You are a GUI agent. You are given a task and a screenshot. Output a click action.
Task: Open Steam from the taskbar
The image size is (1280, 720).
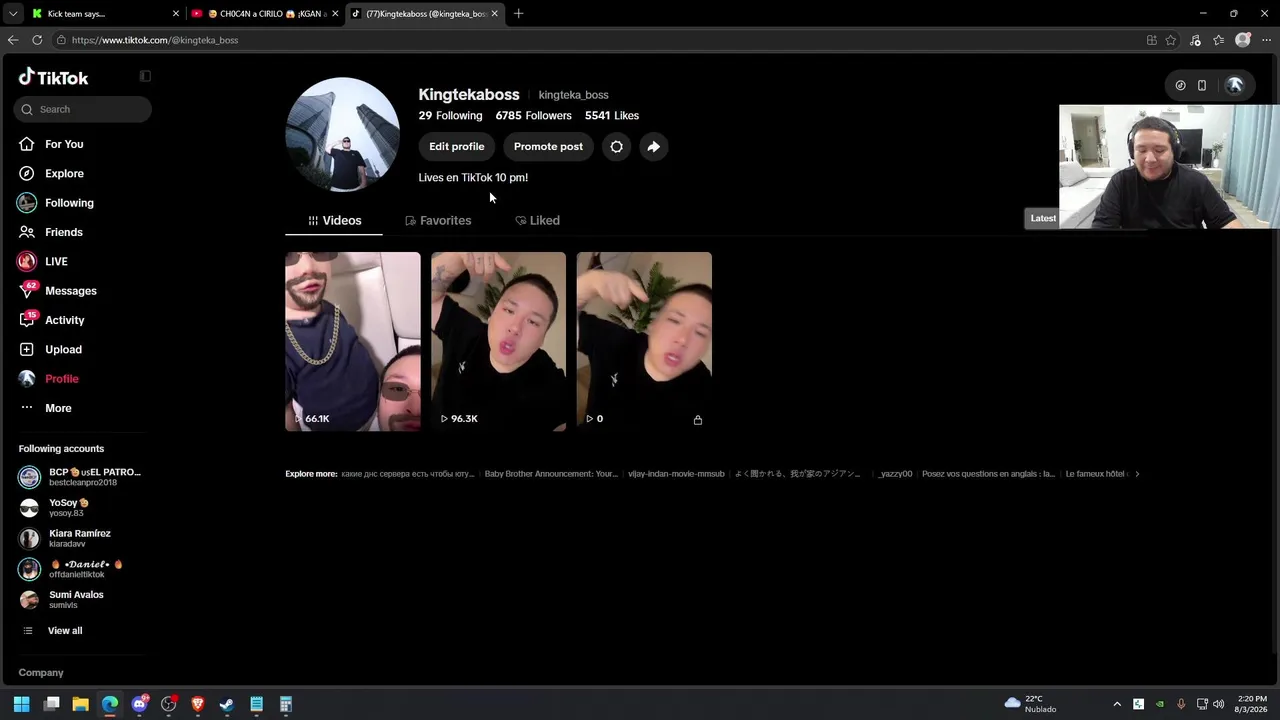point(227,704)
